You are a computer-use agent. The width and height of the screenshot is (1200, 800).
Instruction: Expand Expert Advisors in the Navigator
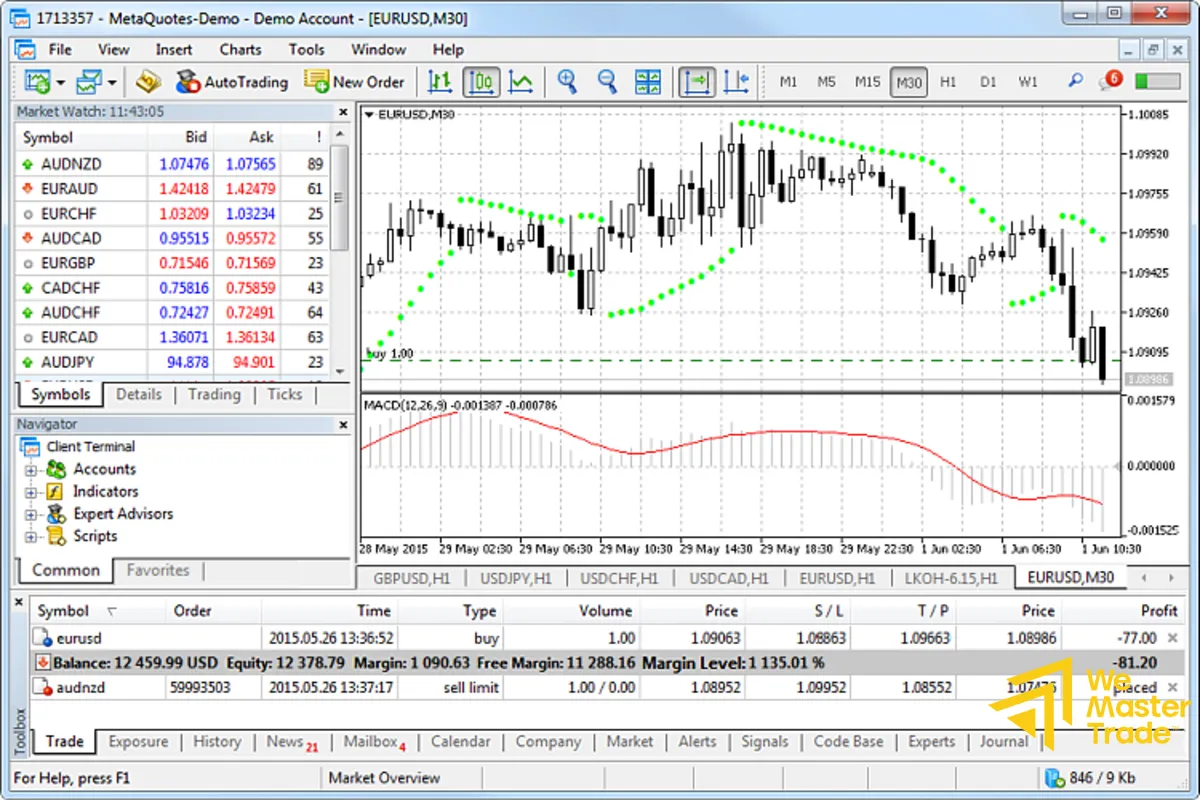(x=31, y=513)
